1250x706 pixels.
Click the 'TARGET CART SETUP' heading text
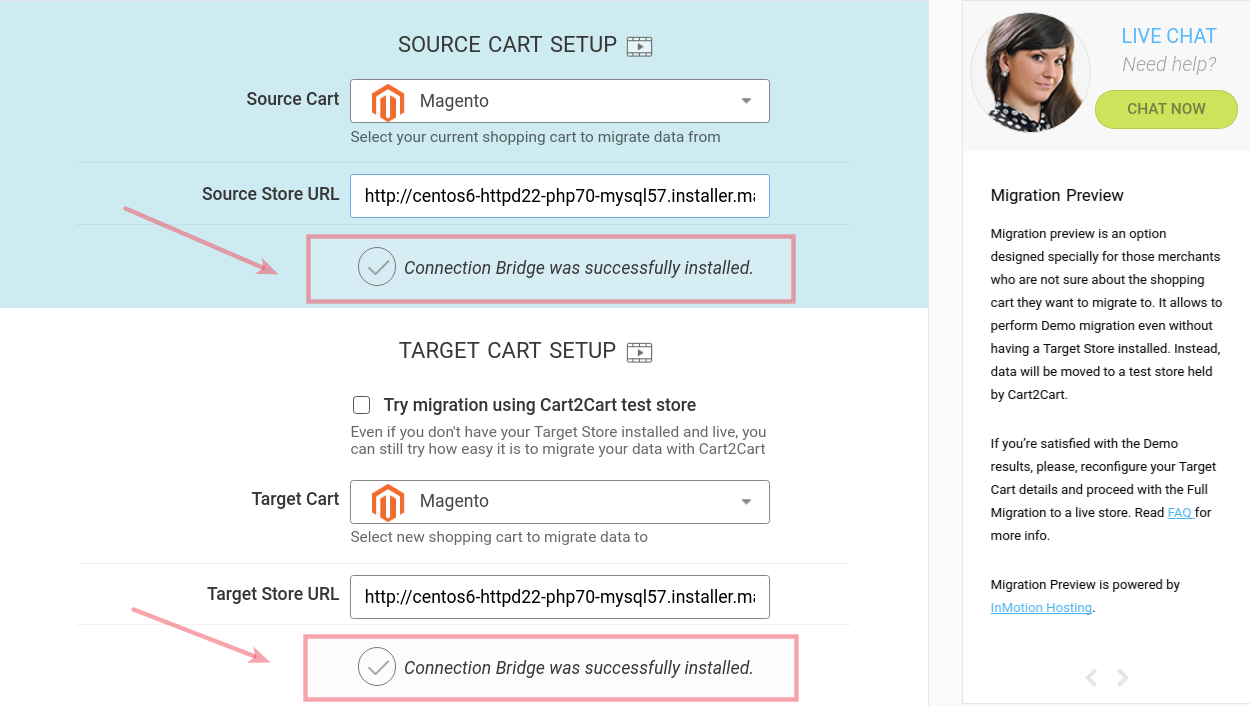[x=507, y=351]
